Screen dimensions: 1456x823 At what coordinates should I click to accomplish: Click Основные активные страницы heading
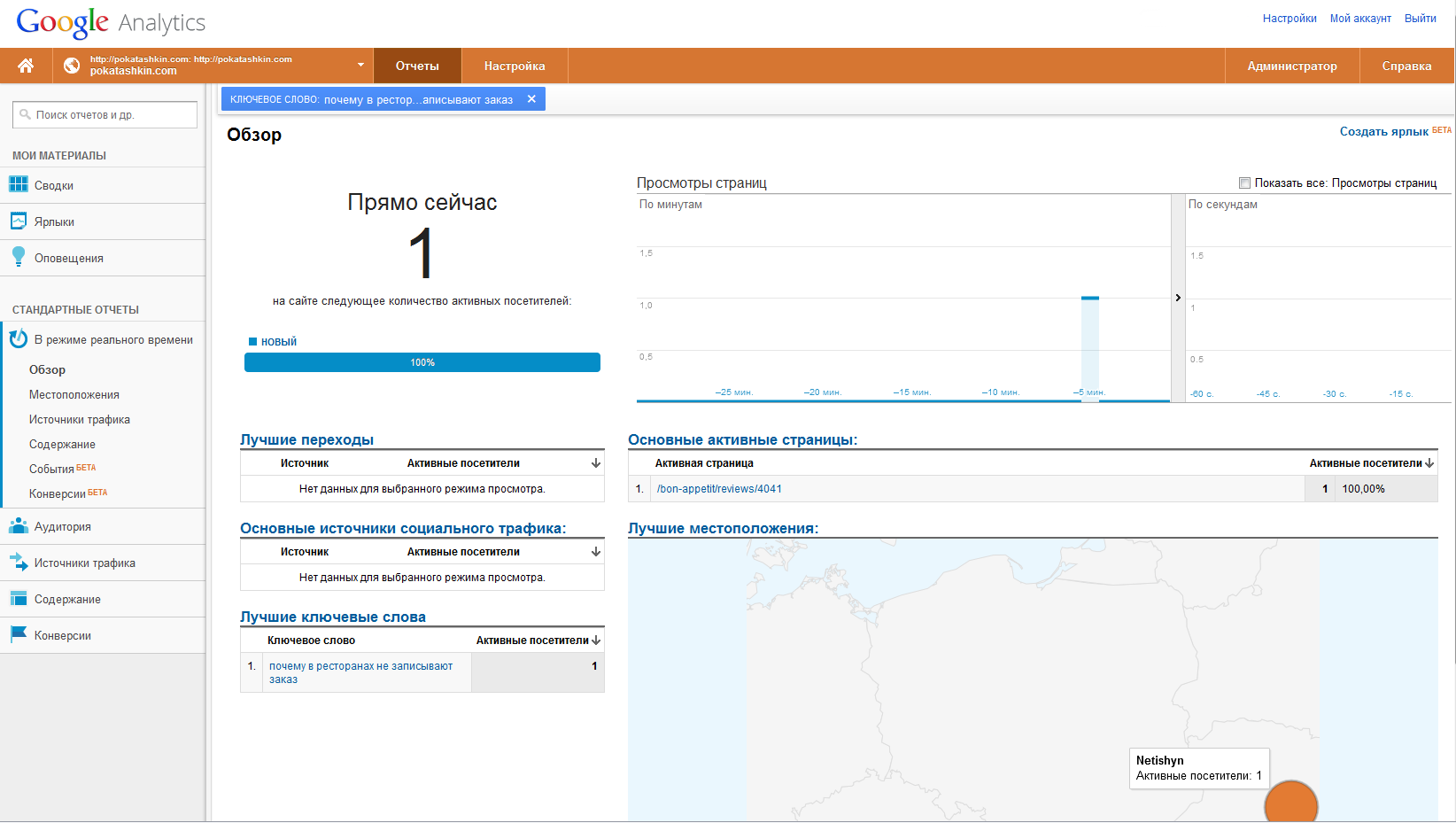coord(743,439)
